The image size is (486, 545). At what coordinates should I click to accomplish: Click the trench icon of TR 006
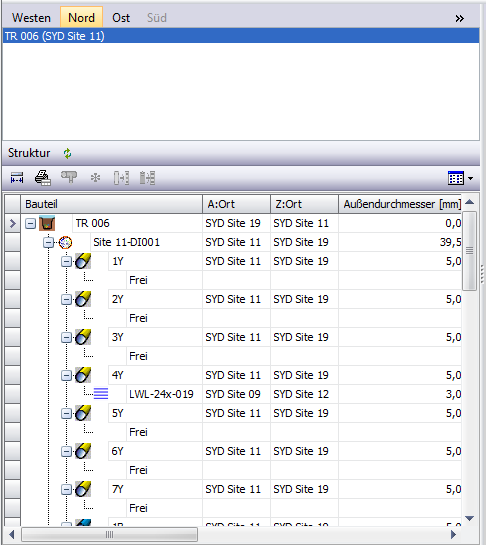click(x=47, y=223)
